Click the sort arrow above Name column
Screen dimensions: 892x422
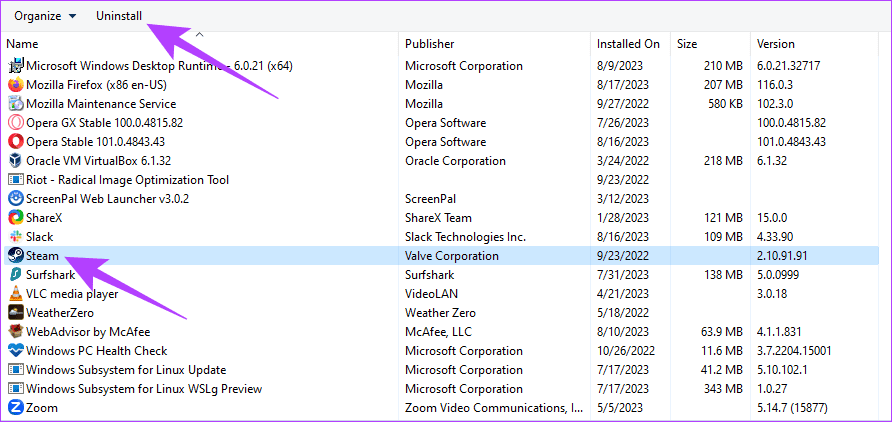tap(199, 34)
